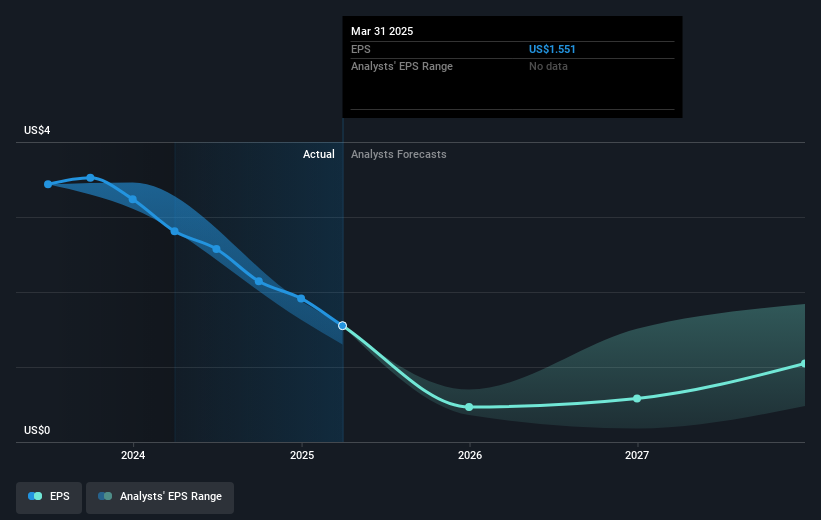The image size is (821, 520).
Task: Click the EPS legend color icon
Action: (35, 496)
